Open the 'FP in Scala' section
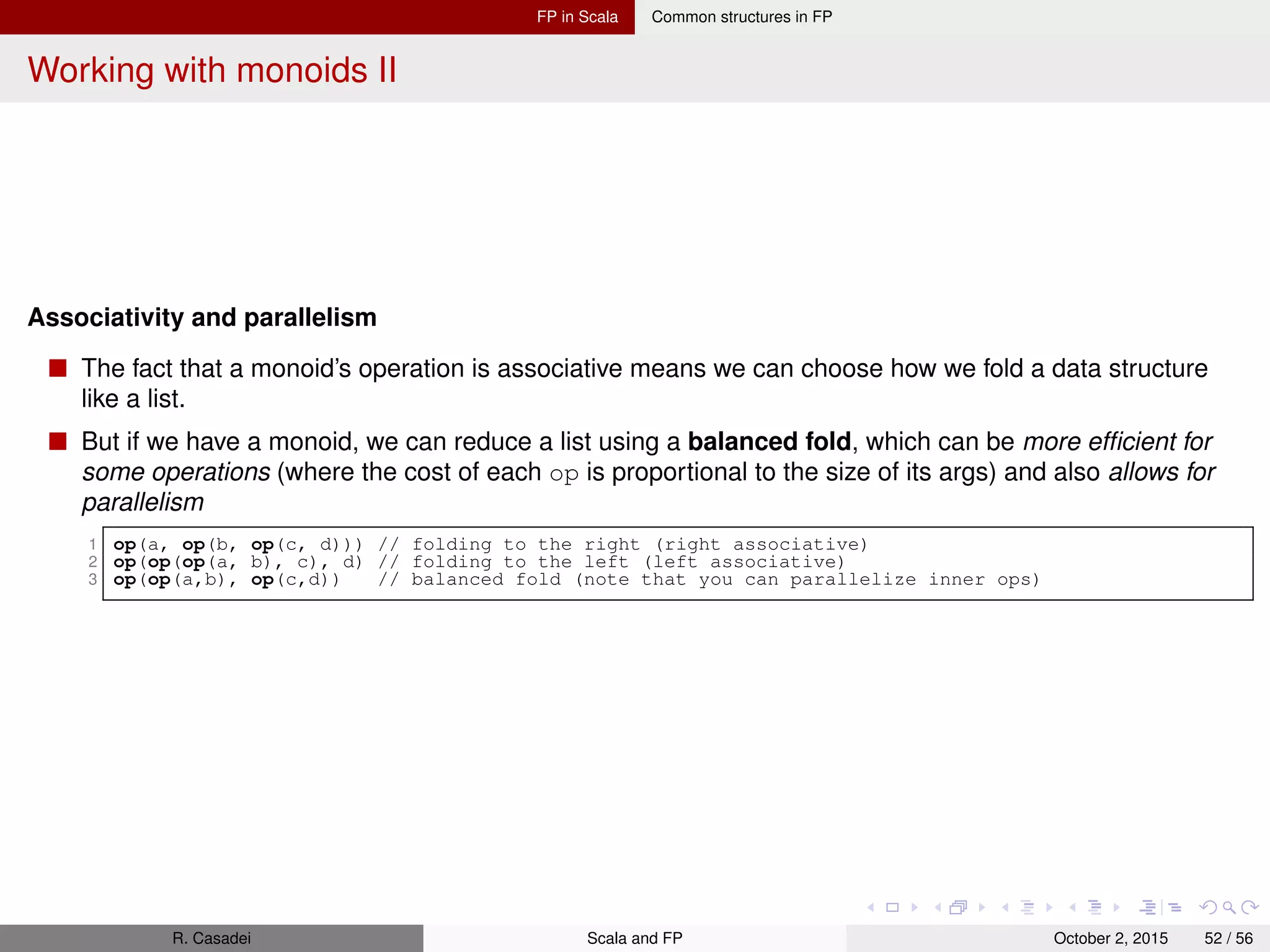1270x952 pixels. [577, 17]
